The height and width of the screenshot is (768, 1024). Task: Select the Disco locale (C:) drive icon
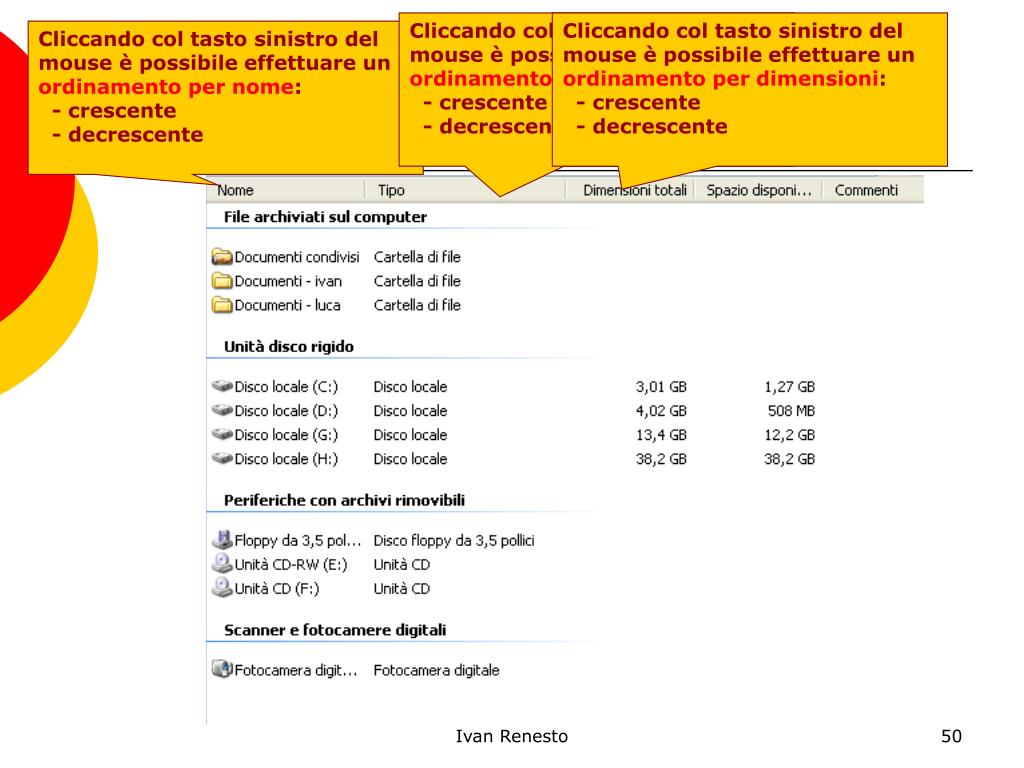tap(222, 387)
